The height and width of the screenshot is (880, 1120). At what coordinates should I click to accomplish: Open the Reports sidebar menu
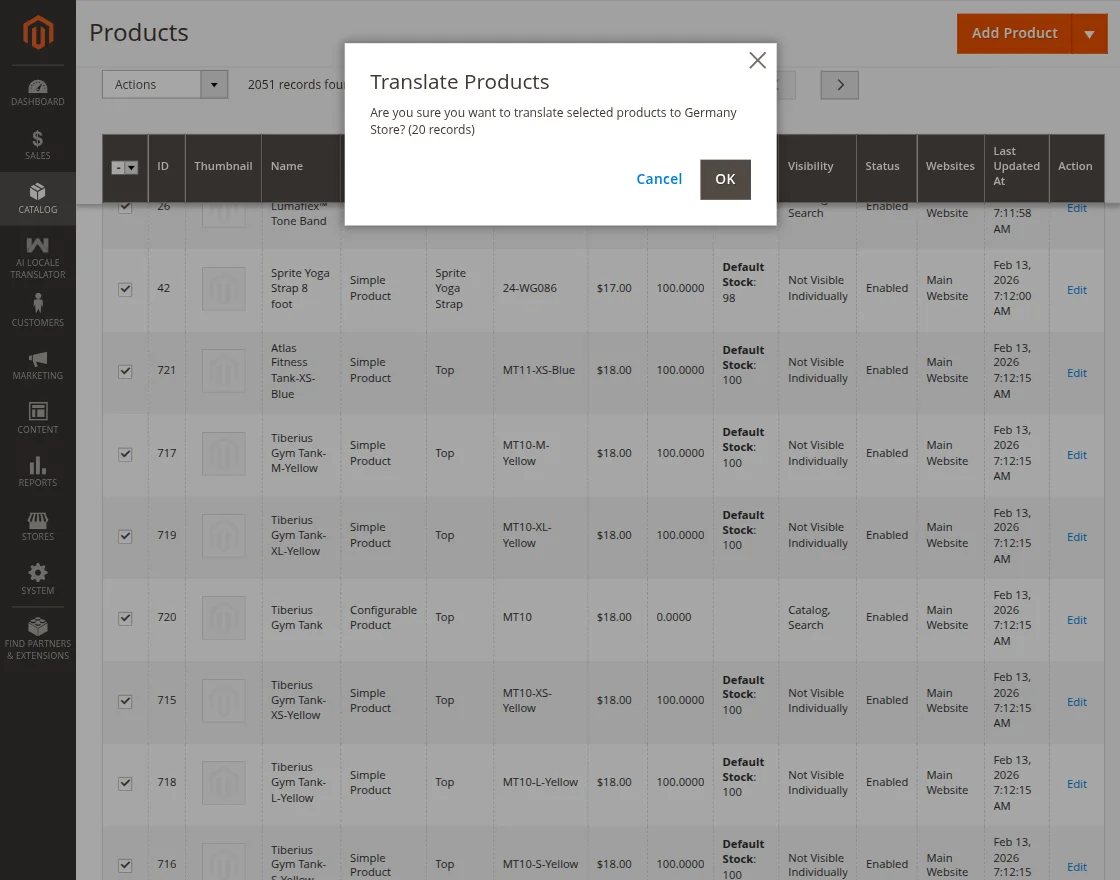point(38,471)
